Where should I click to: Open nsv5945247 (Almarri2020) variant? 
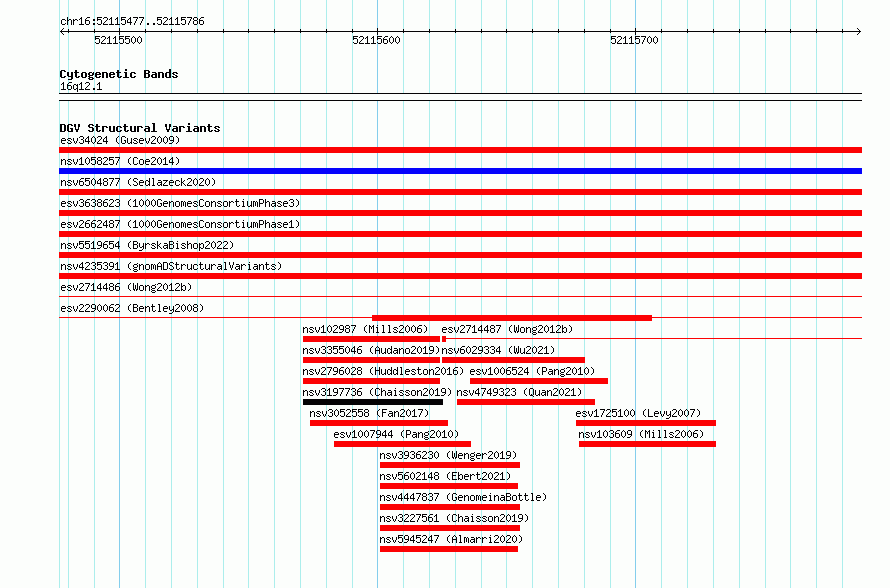(451, 539)
